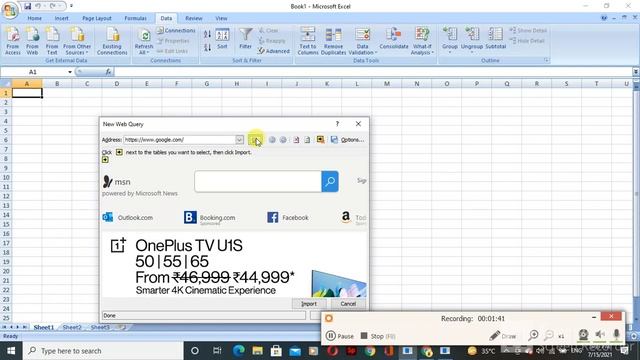The height and width of the screenshot is (360, 640).
Task: Click the From Access icon
Action: click(x=13, y=41)
